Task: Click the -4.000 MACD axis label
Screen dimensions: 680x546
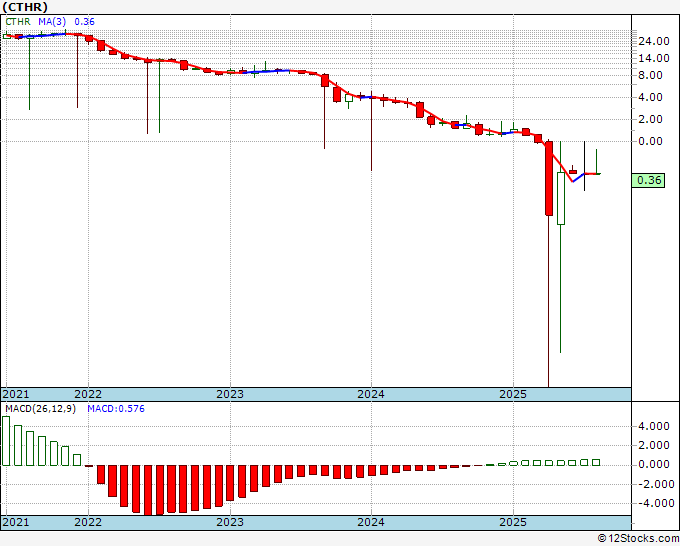Action: coord(652,503)
